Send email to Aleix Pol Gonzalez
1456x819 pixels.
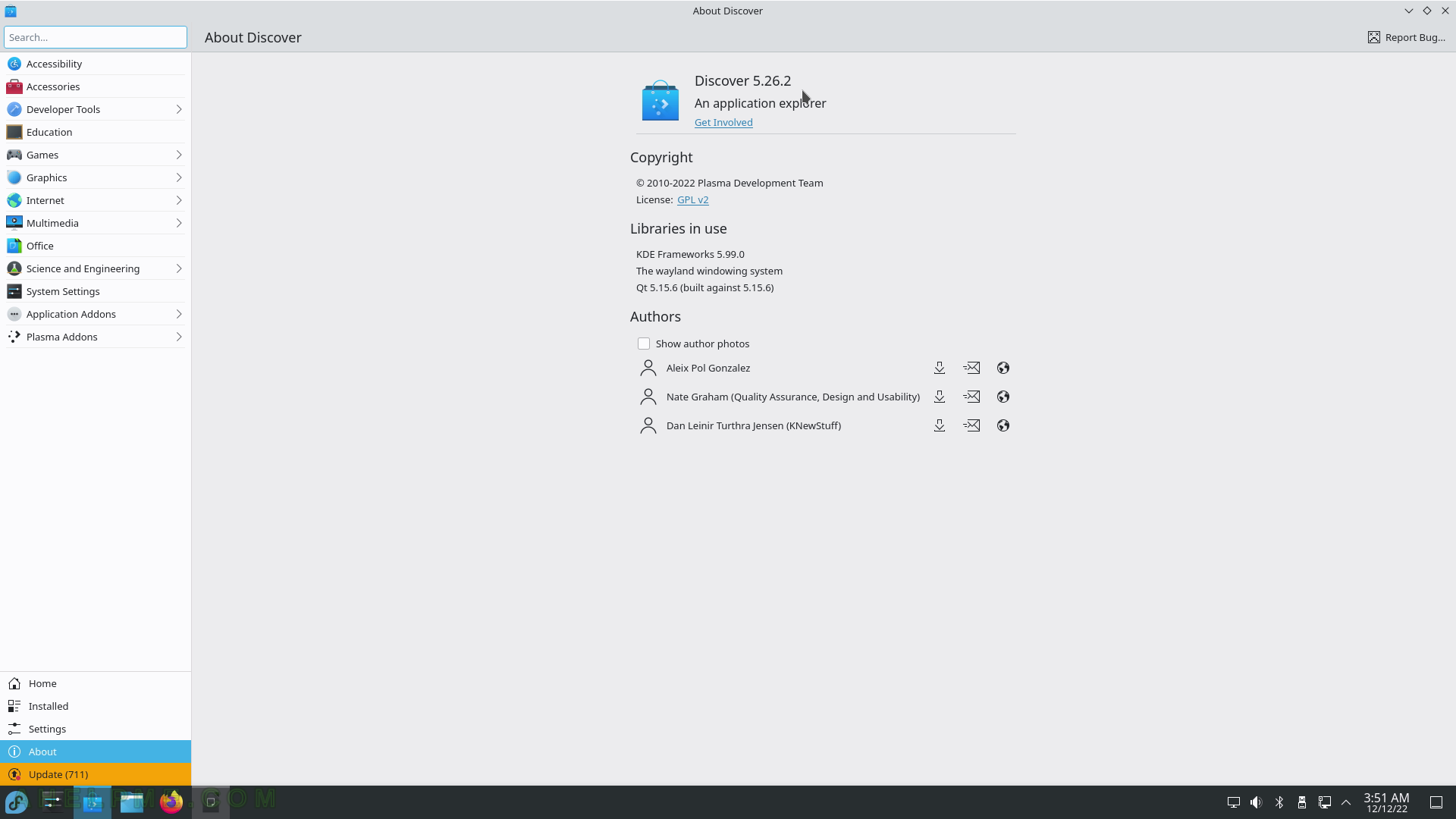click(971, 368)
